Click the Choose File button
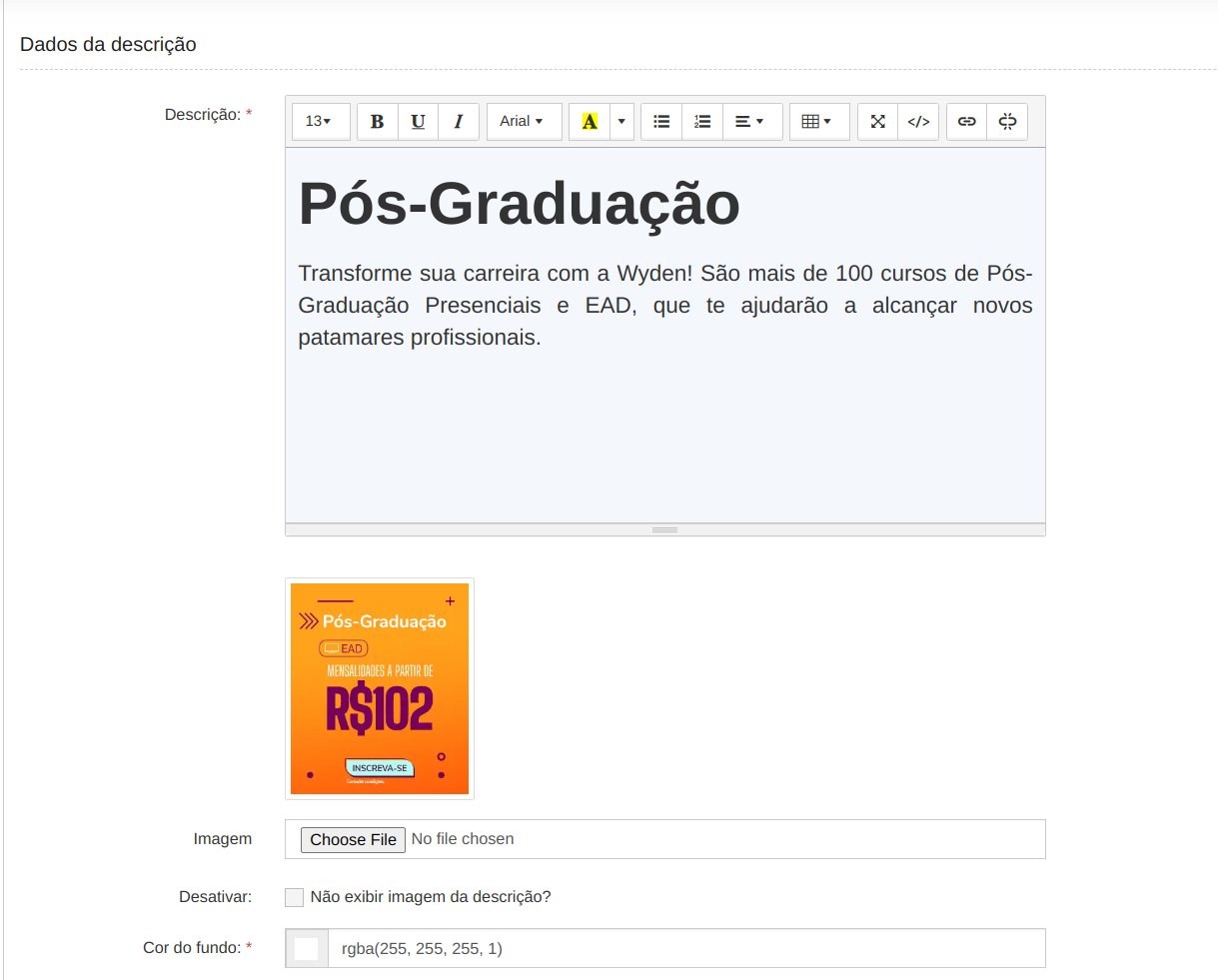The width and height of the screenshot is (1218, 980). [353, 839]
